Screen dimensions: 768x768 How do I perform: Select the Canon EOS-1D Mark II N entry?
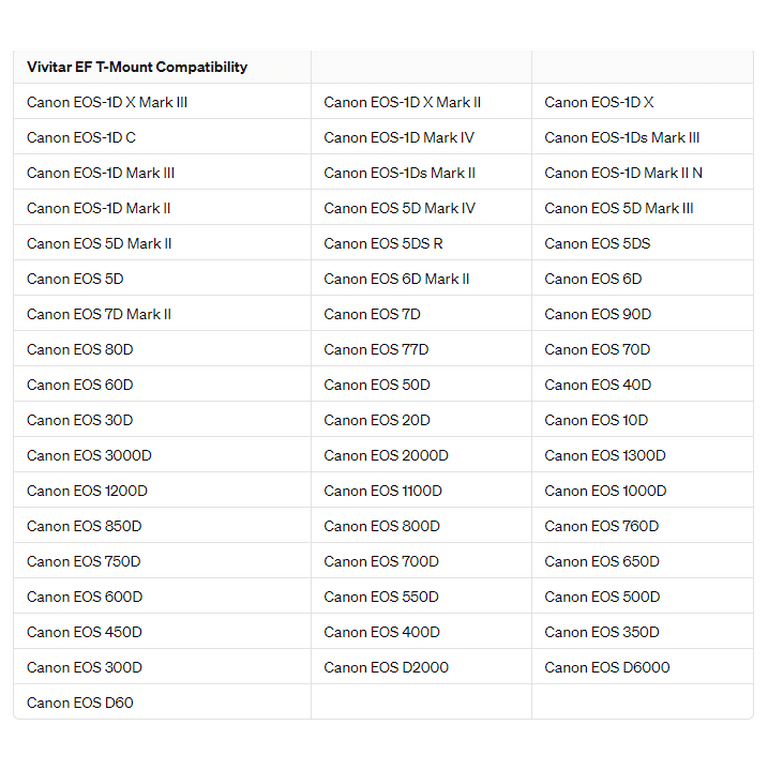coord(624,173)
